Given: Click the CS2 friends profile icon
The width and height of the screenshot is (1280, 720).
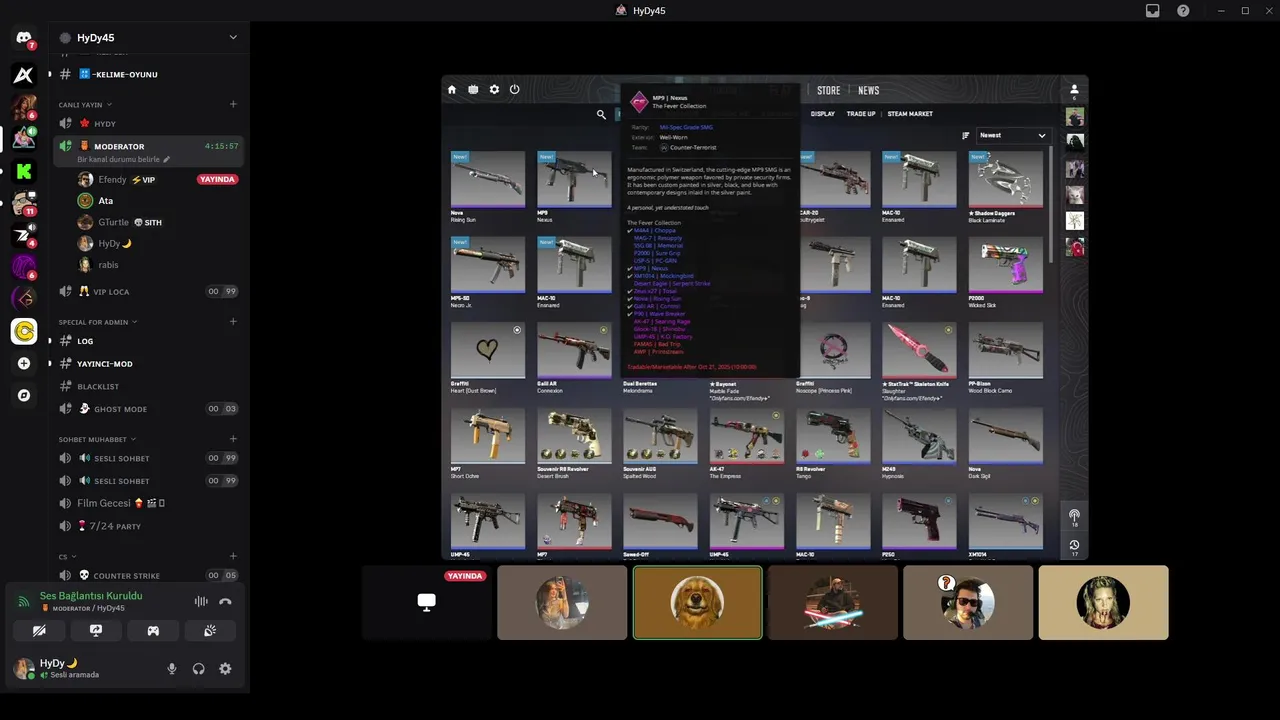Looking at the screenshot, I should [x=1074, y=90].
